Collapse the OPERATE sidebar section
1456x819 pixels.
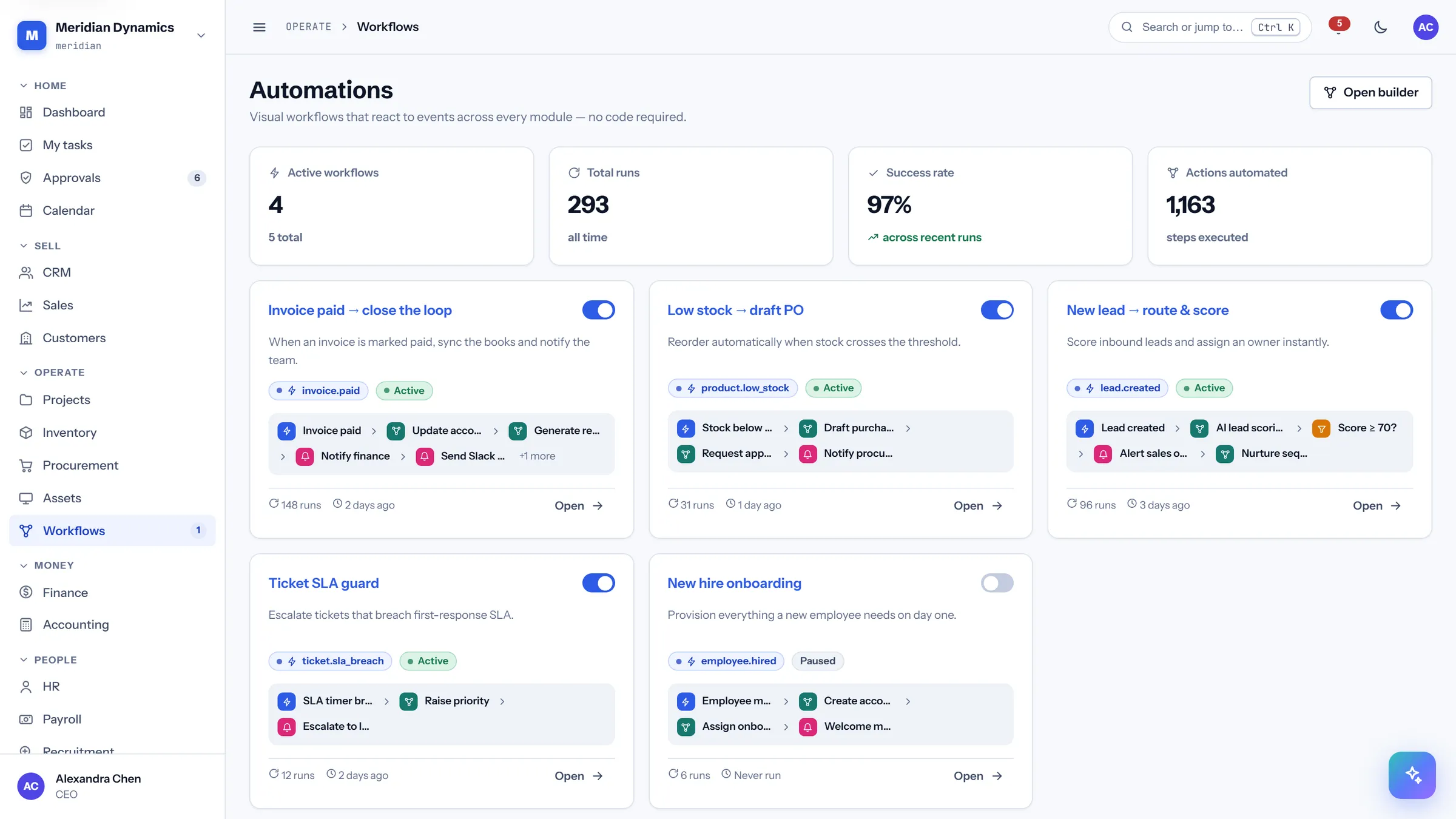[x=52, y=372]
